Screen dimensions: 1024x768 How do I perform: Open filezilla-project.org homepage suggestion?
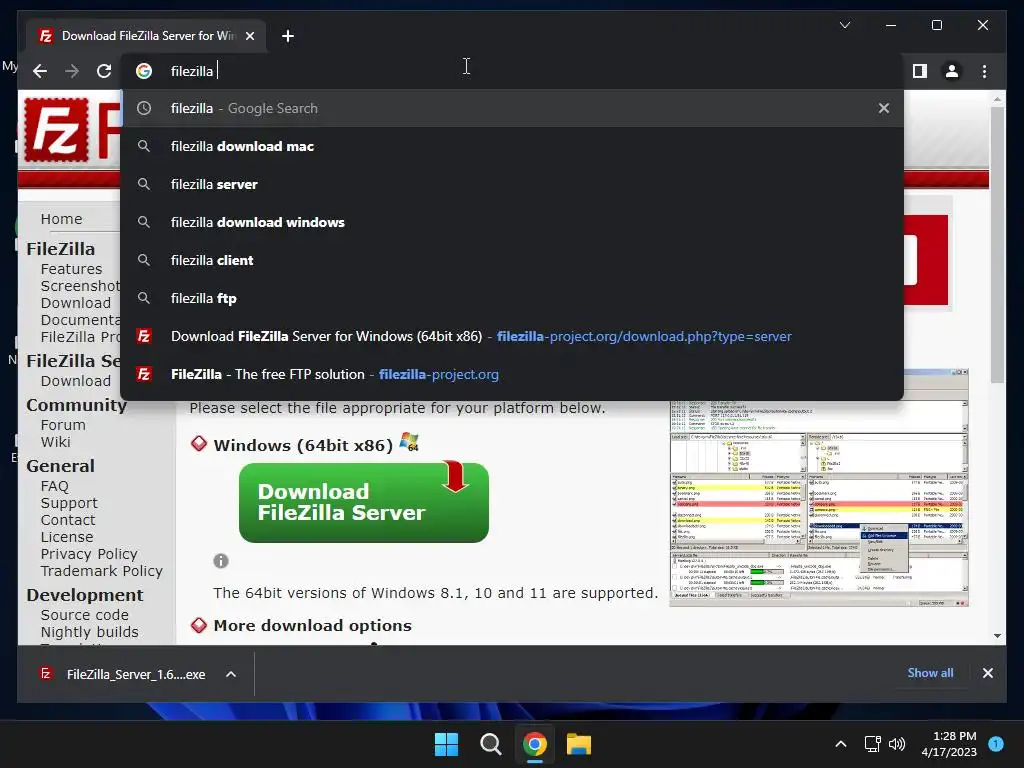(511, 374)
